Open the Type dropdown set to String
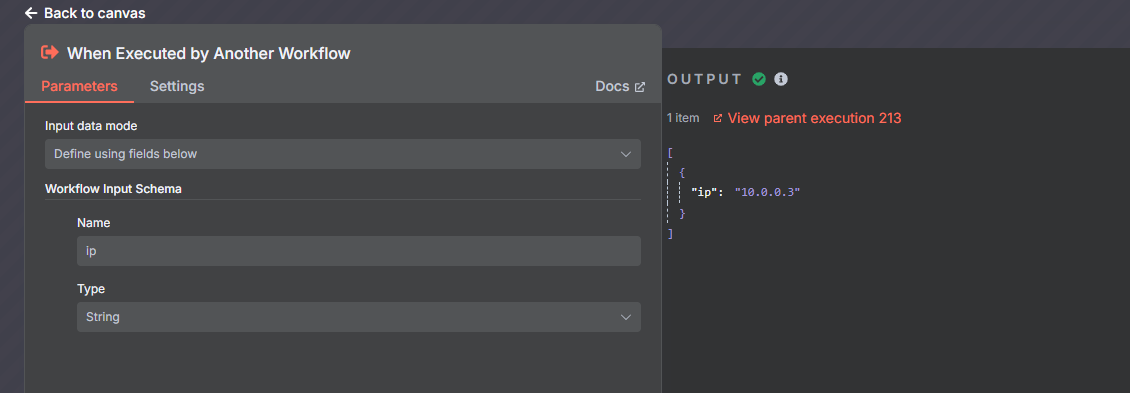 [x=359, y=317]
